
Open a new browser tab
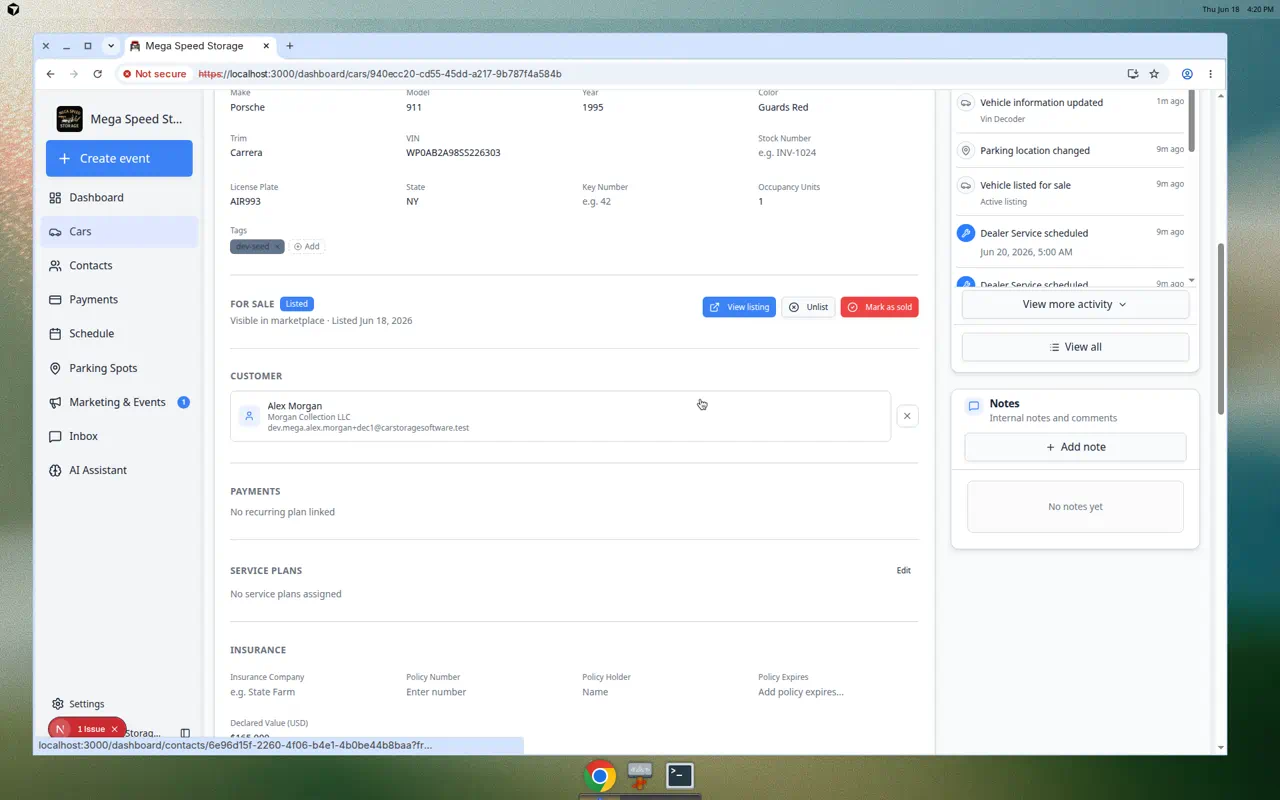coord(290,46)
